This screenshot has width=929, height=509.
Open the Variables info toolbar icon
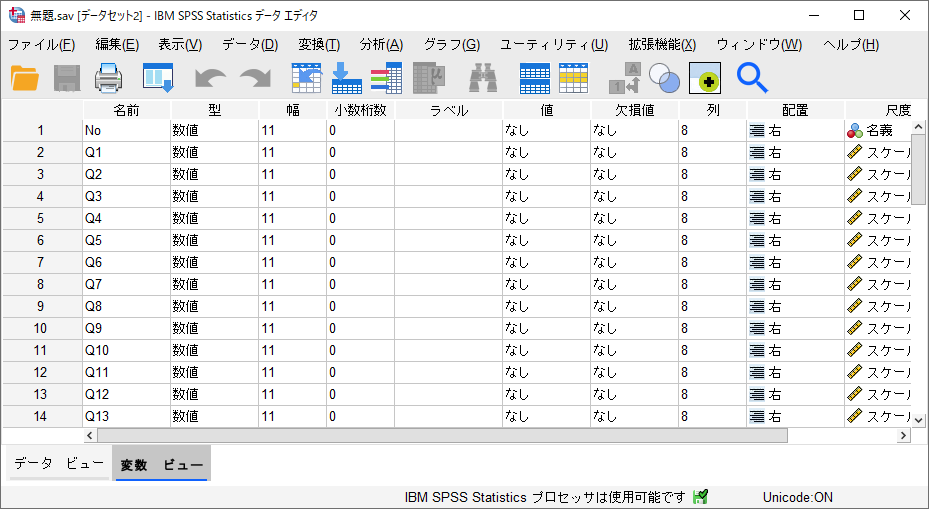pos(386,78)
